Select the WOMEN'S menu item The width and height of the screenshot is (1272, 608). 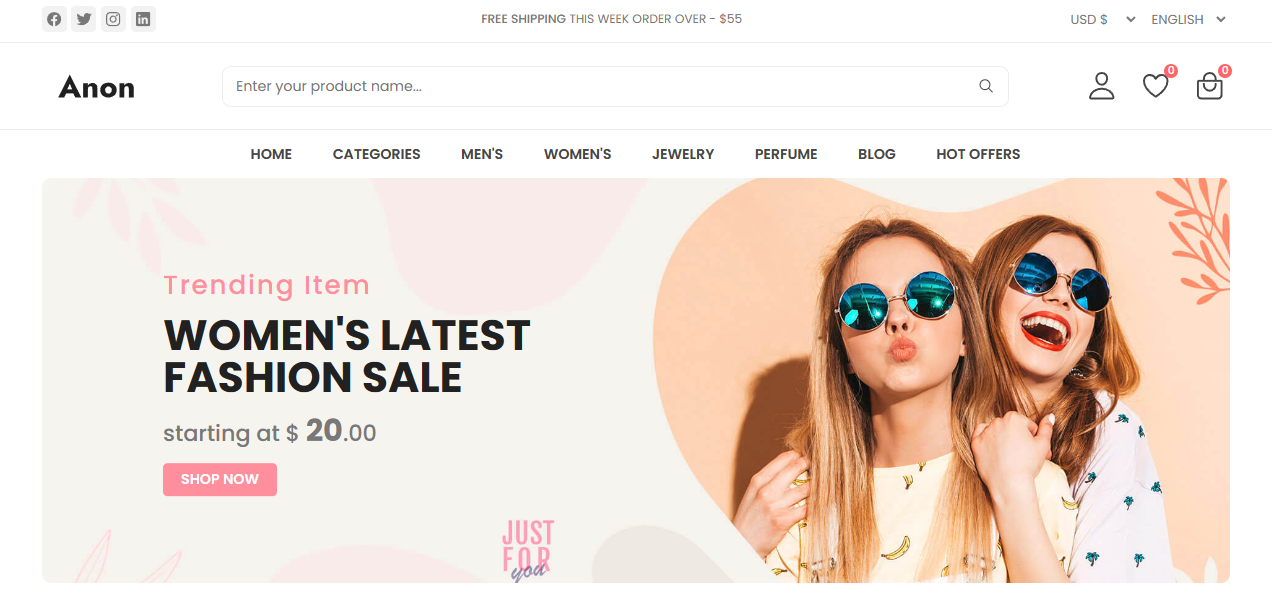click(578, 154)
